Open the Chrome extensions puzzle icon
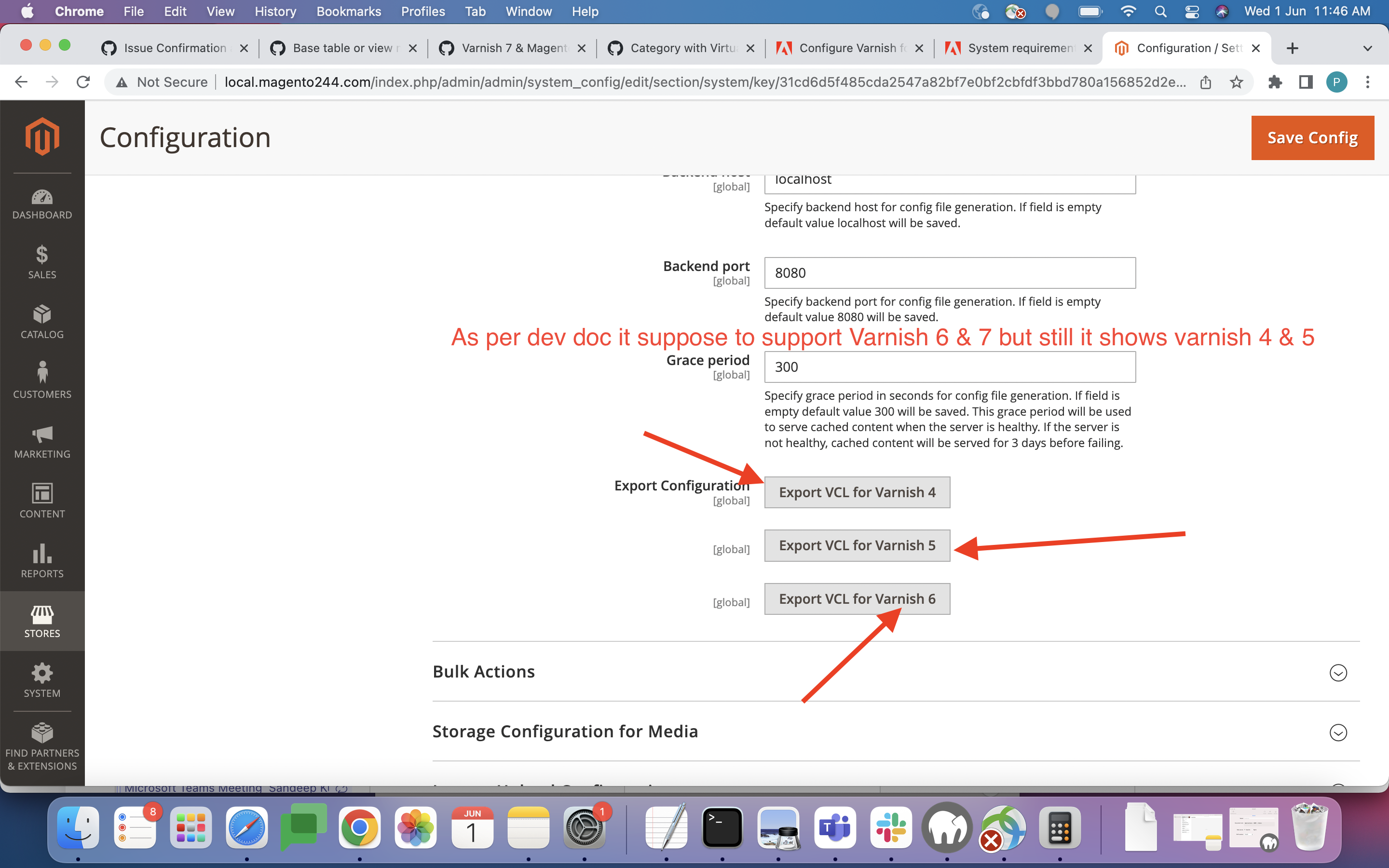1389x868 pixels. point(1275,82)
